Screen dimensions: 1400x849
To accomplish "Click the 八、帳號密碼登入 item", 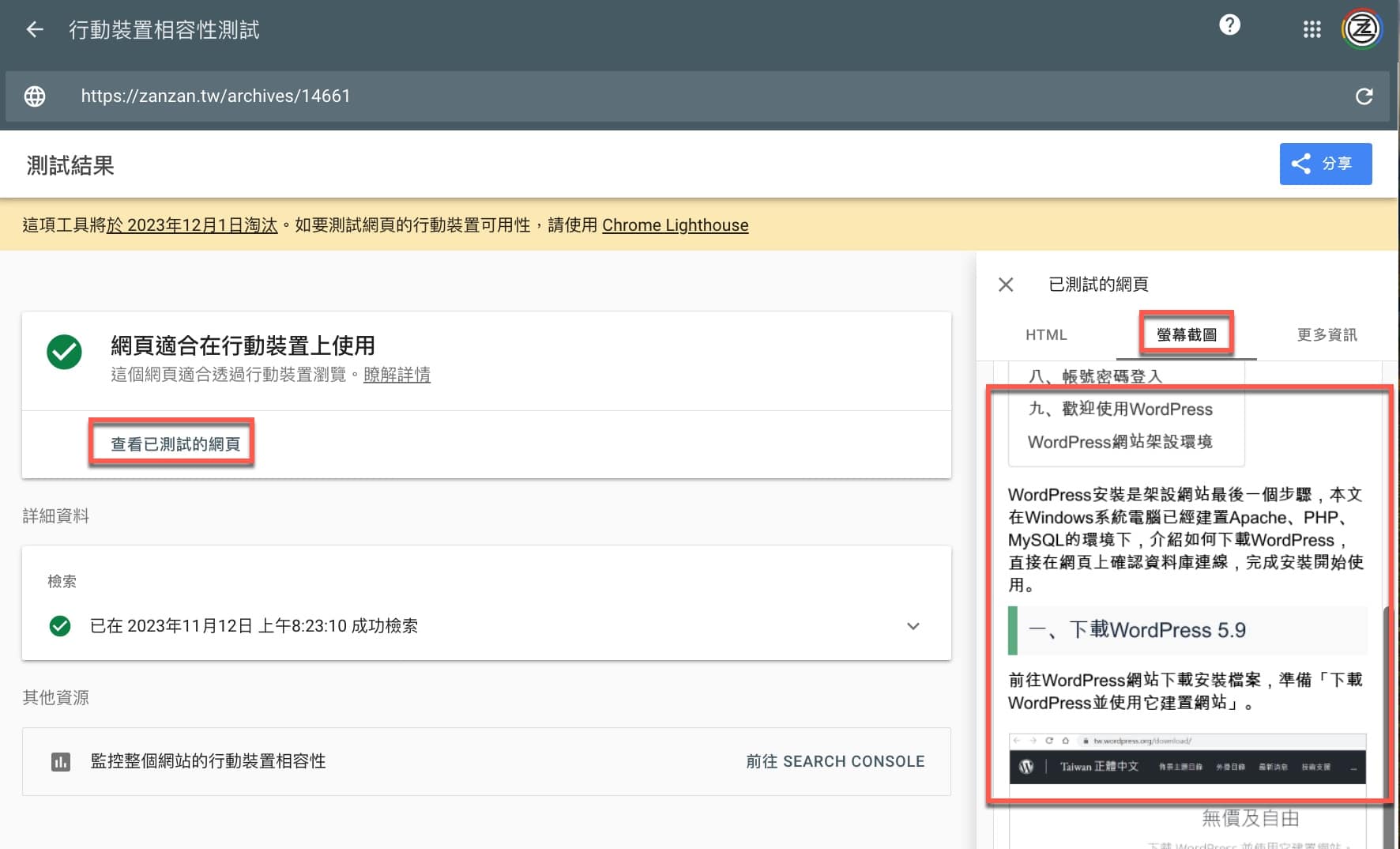I will click(1096, 376).
